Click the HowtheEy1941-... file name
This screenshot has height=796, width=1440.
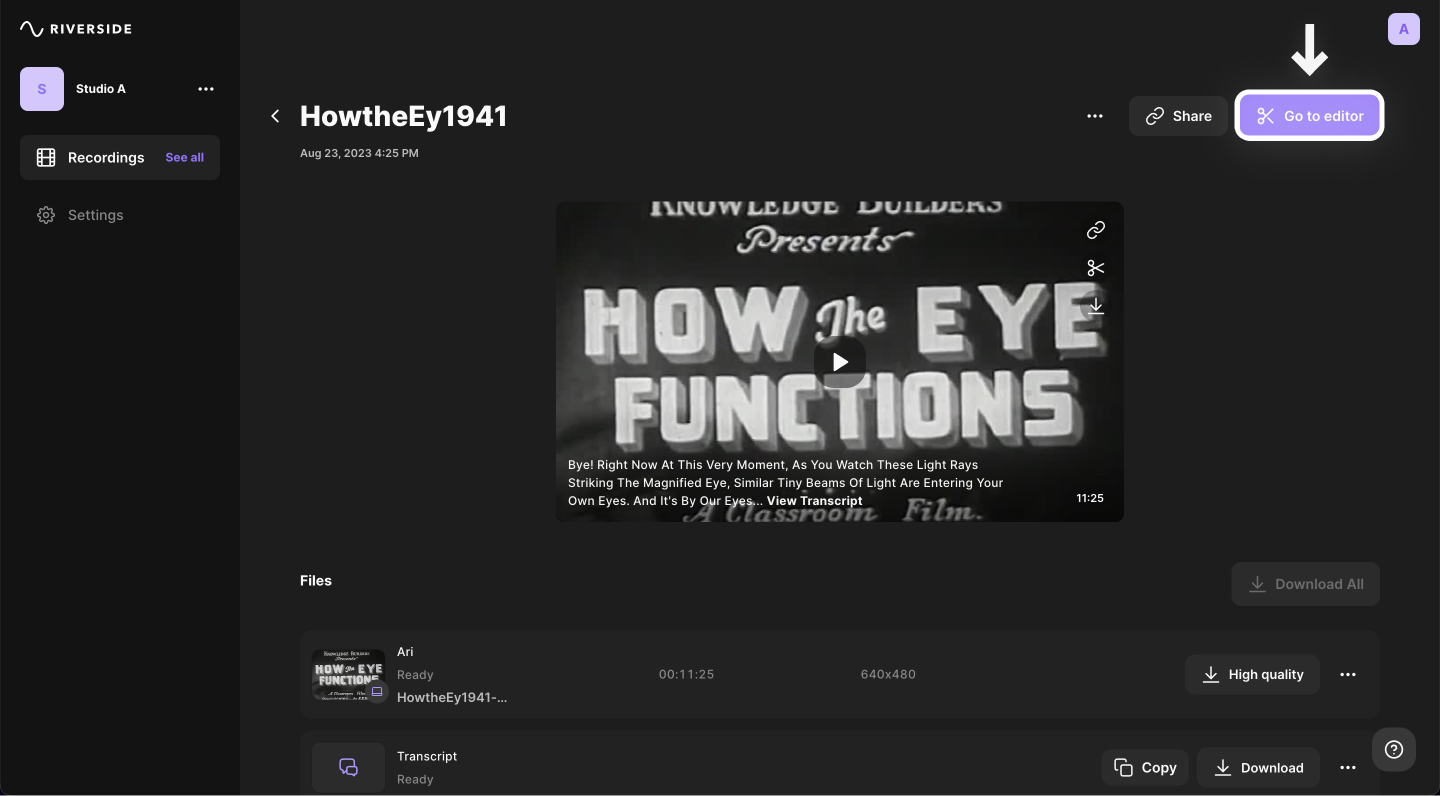(452, 697)
